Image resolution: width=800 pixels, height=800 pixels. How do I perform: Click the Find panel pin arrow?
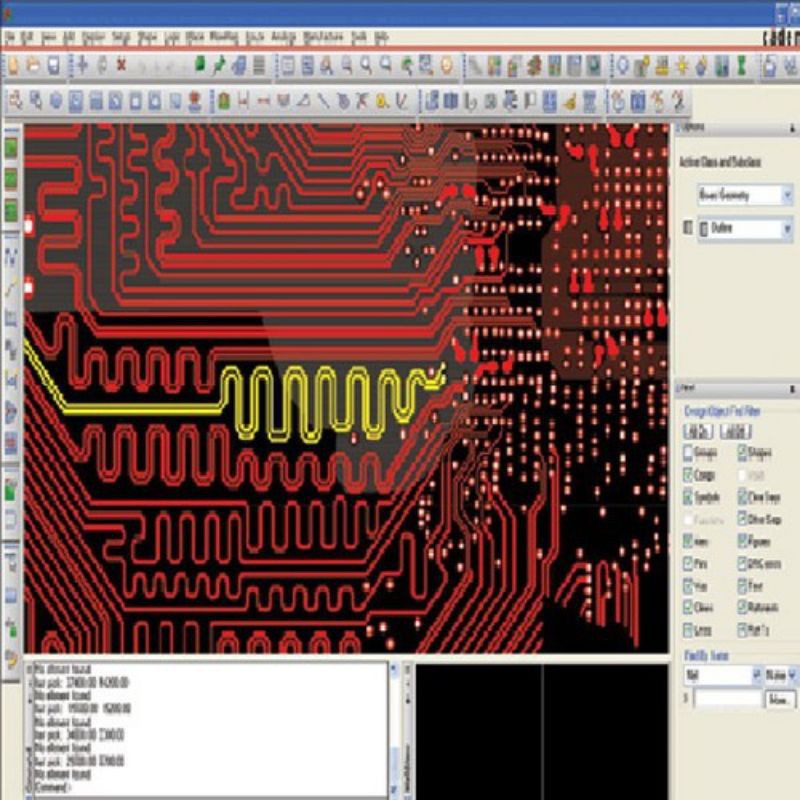[x=792, y=390]
